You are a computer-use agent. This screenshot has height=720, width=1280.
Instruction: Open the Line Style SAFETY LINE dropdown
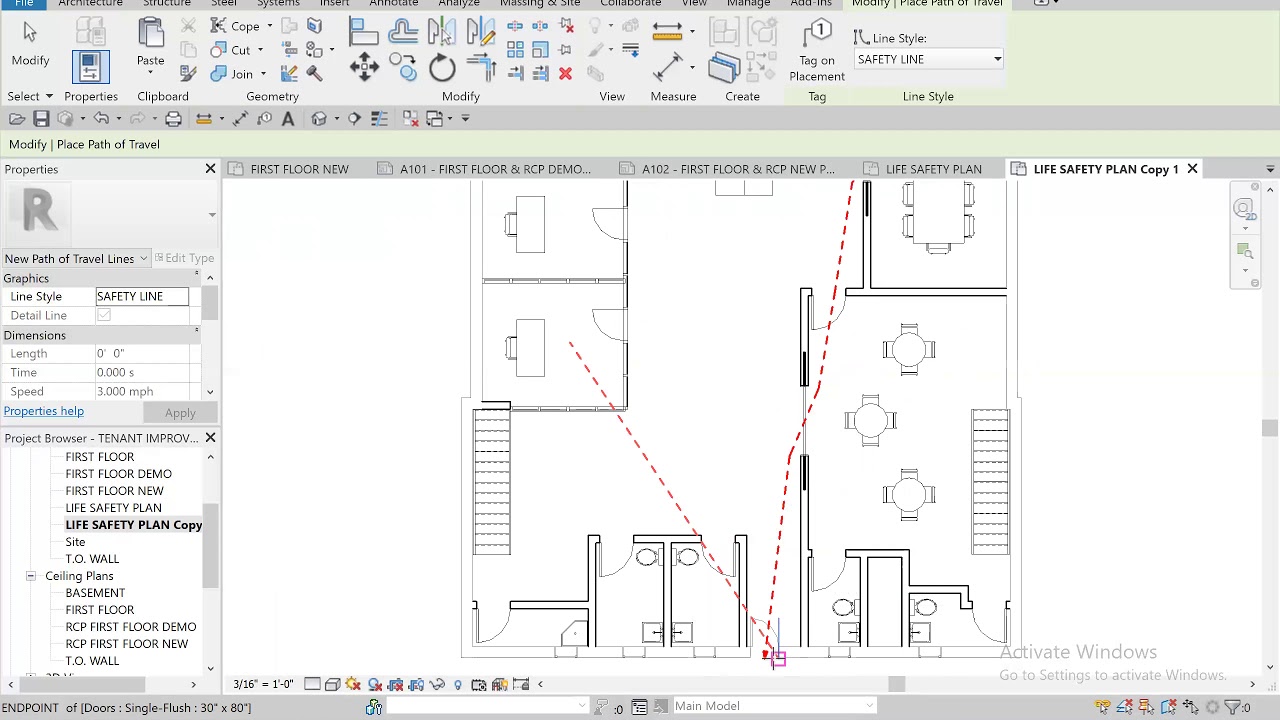click(x=929, y=59)
